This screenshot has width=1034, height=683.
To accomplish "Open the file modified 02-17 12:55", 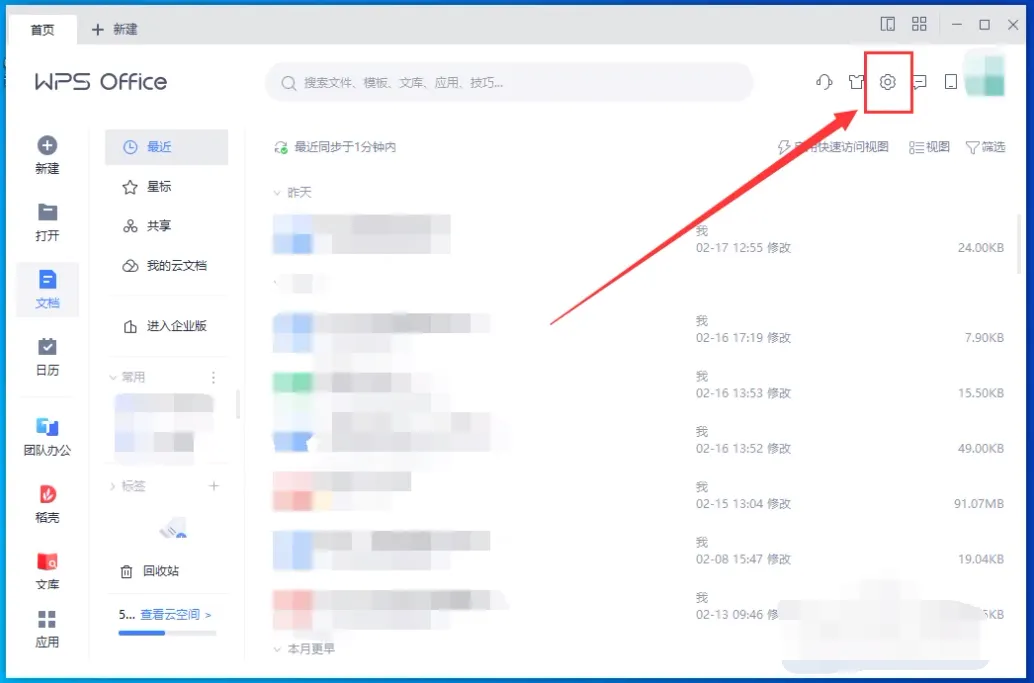I will 638,239.
